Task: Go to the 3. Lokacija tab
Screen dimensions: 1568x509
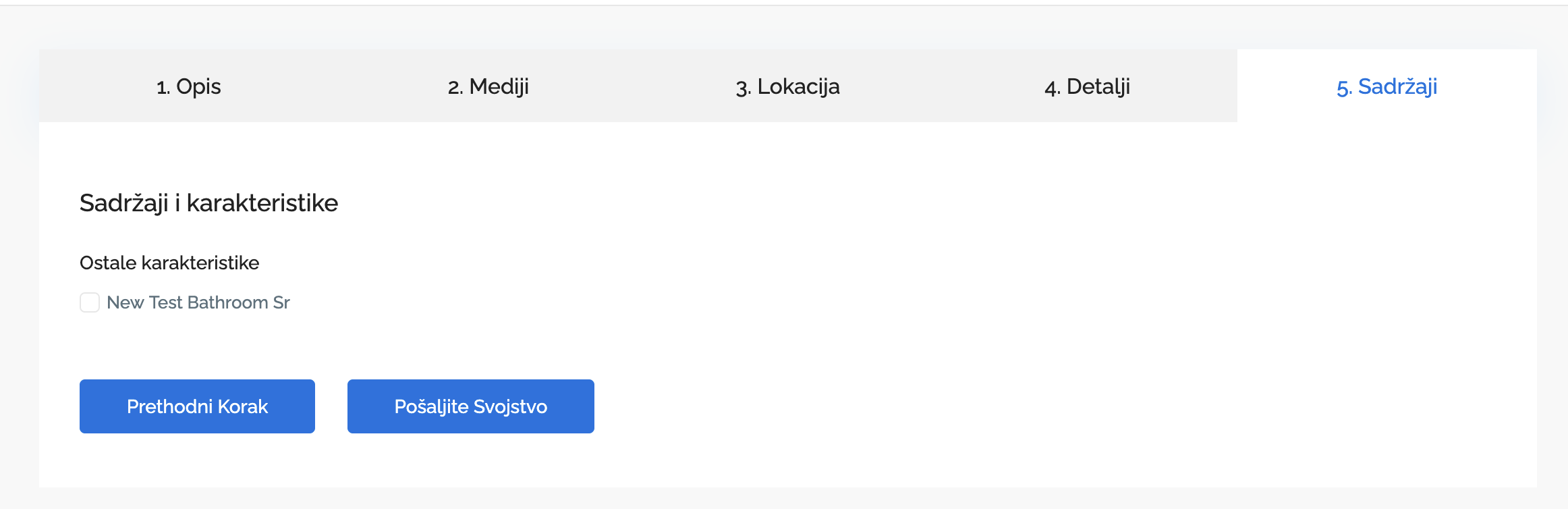Action: [787, 86]
